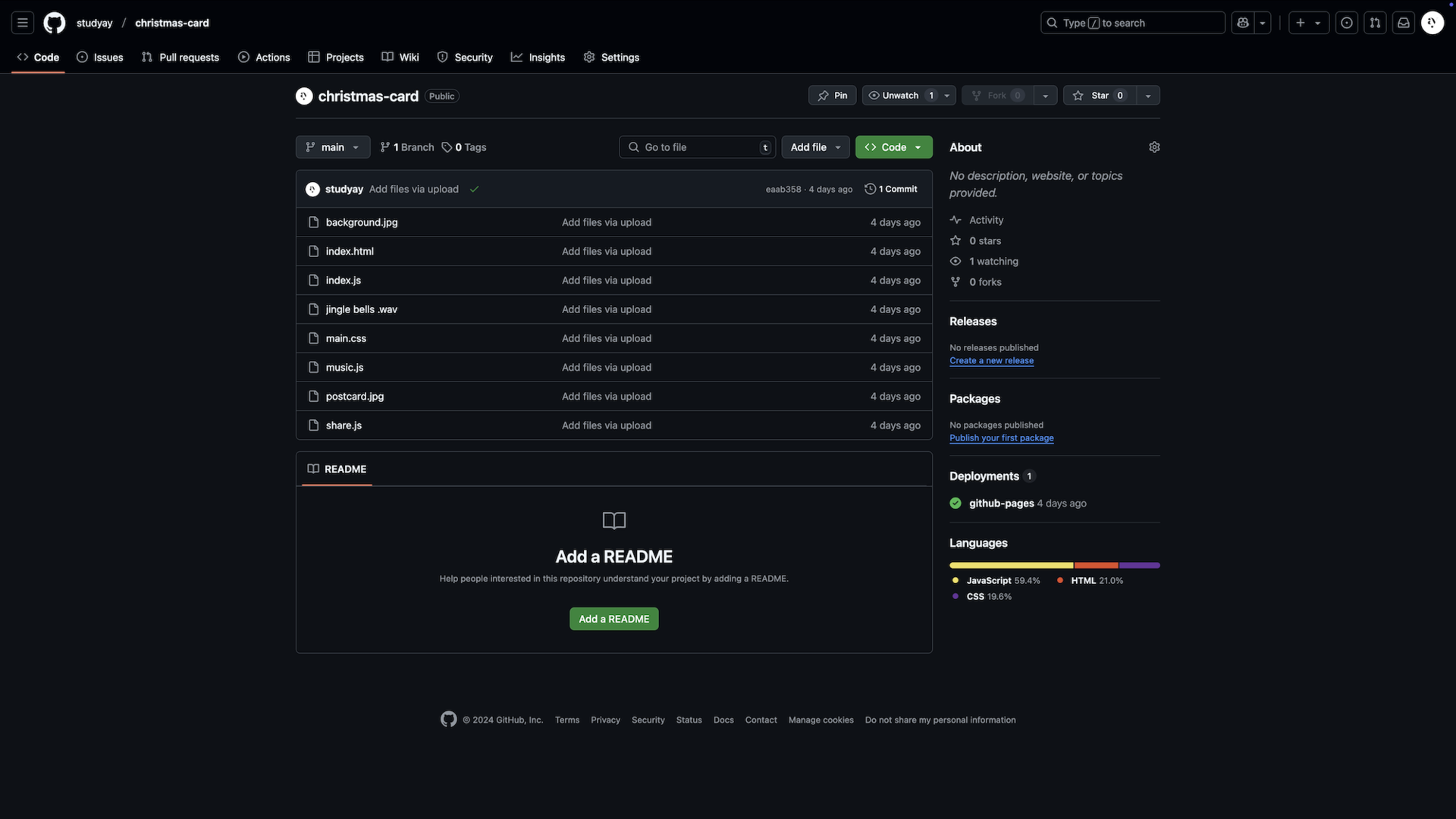Open the main branch selector

[333, 147]
